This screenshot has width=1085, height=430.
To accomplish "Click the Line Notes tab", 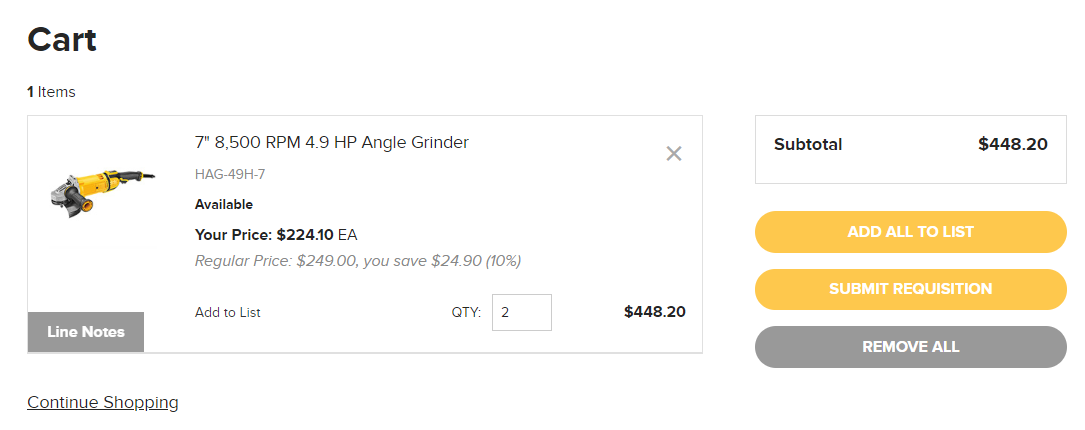I will pyautogui.click(x=86, y=332).
